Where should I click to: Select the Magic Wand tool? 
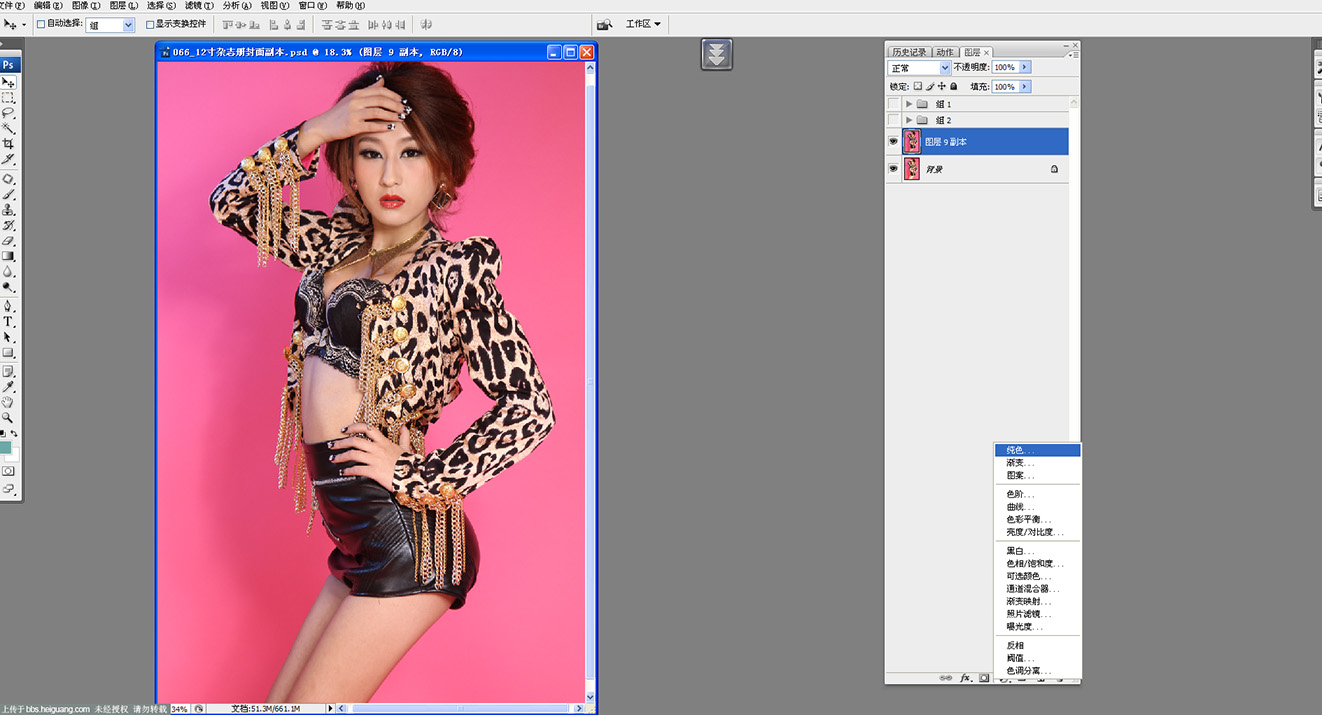[x=8, y=128]
